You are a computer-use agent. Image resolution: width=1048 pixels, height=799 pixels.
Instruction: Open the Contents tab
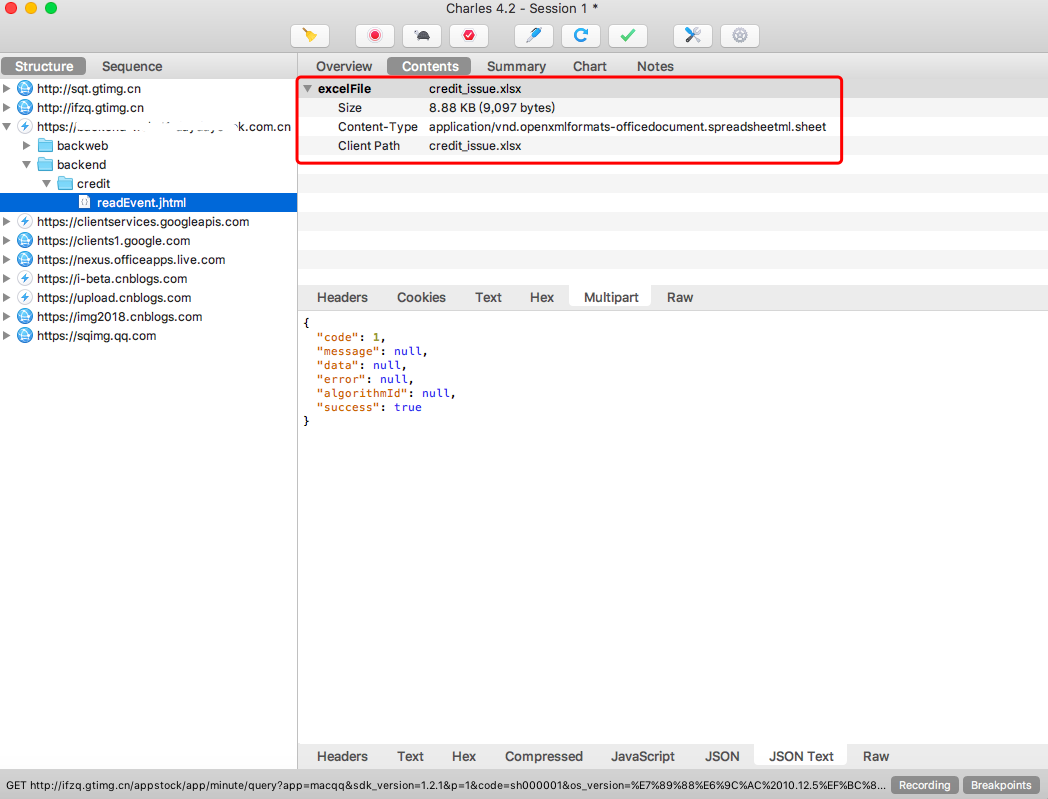(x=430, y=66)
